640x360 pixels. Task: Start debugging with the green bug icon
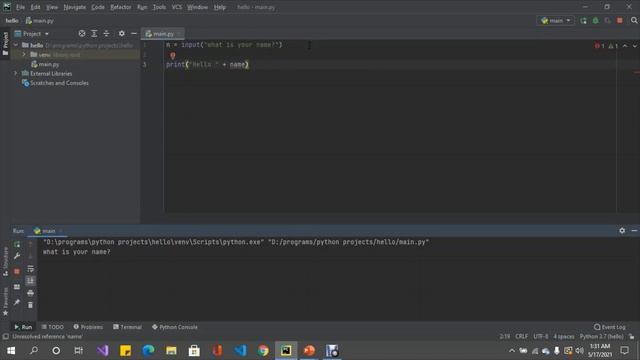click(596, 20)
